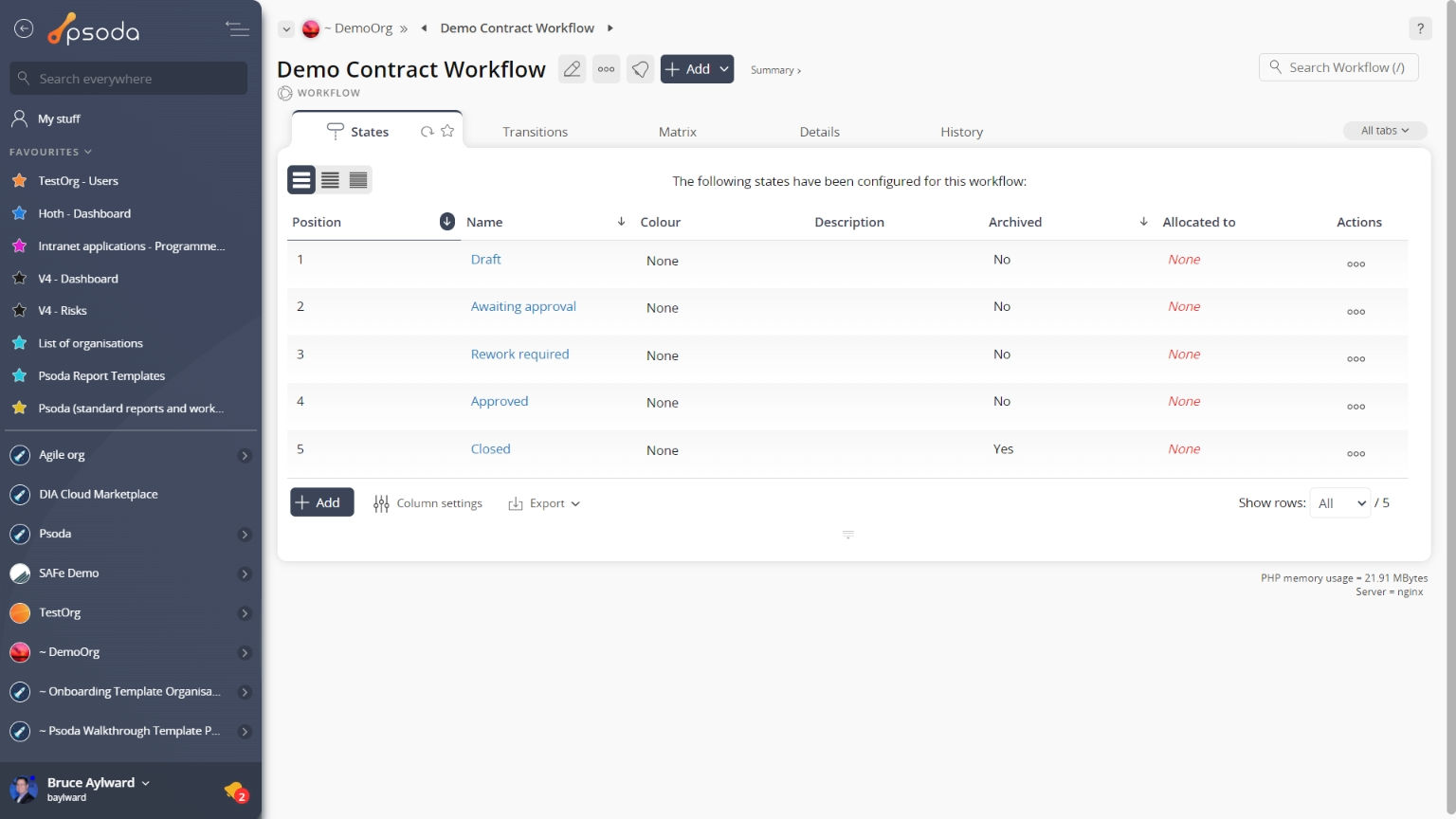Switch to the Transitions tab
Image resolution: width=1456 pixels, height=819 pixels.
pos(535,132)
